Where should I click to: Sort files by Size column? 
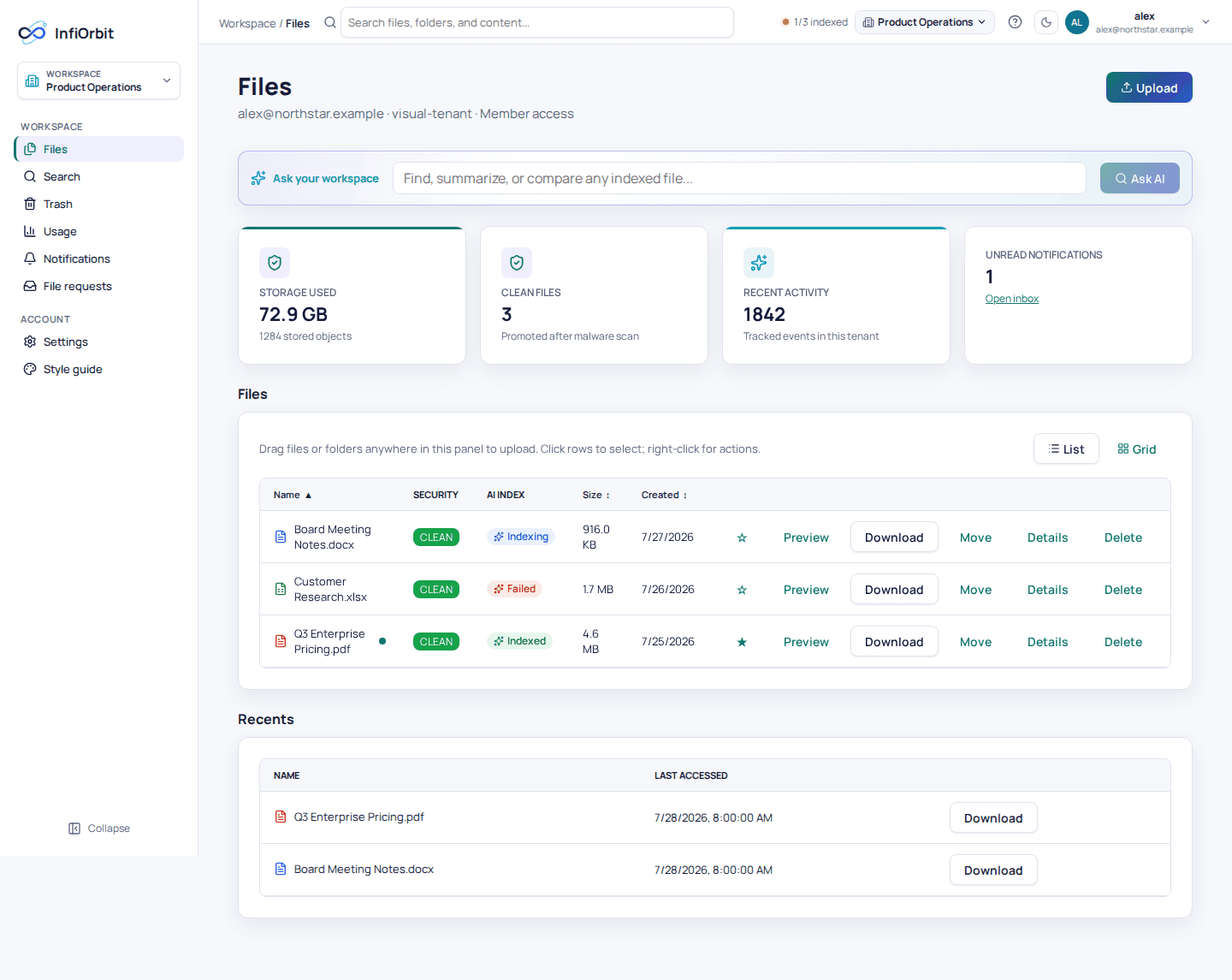point(596,495)
